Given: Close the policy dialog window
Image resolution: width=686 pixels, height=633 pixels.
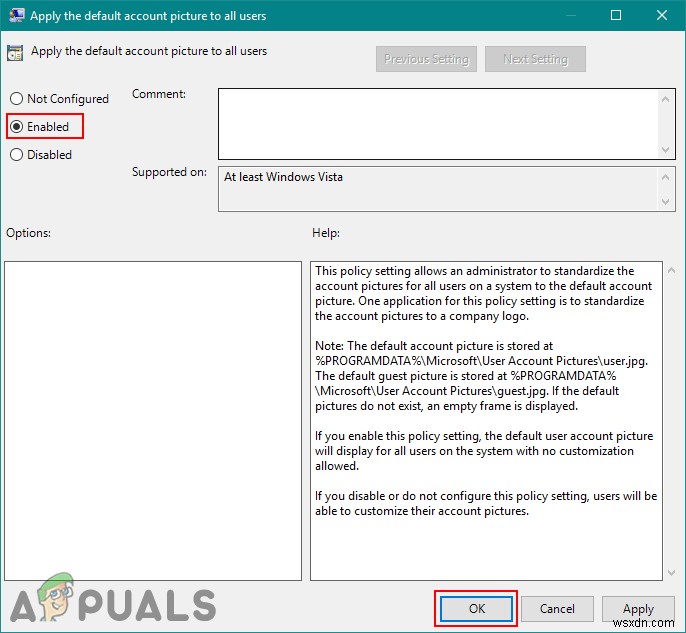Looking at the screenshot, I should pos(662,15).
